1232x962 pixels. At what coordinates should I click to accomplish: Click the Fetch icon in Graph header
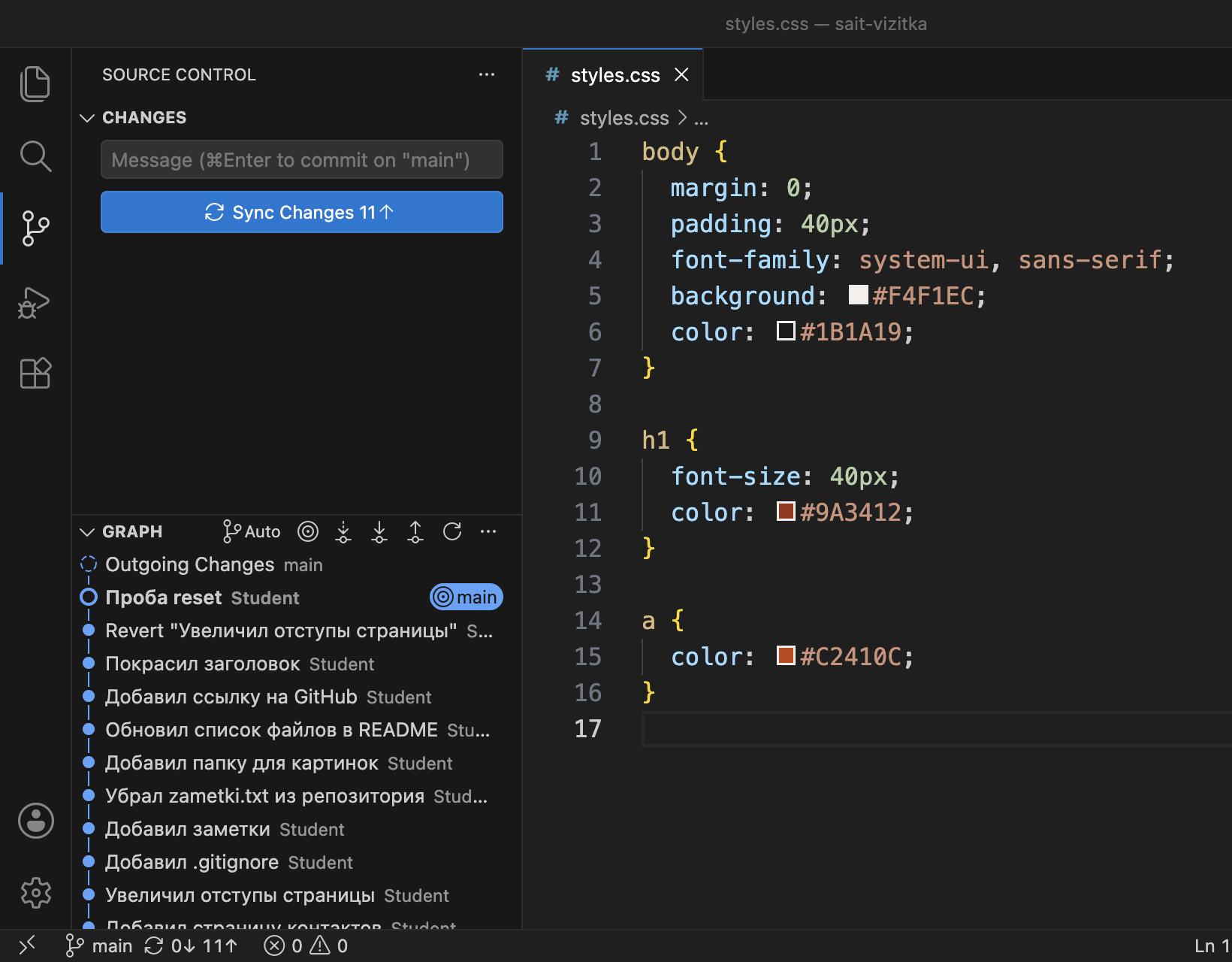tap(343, 531)
